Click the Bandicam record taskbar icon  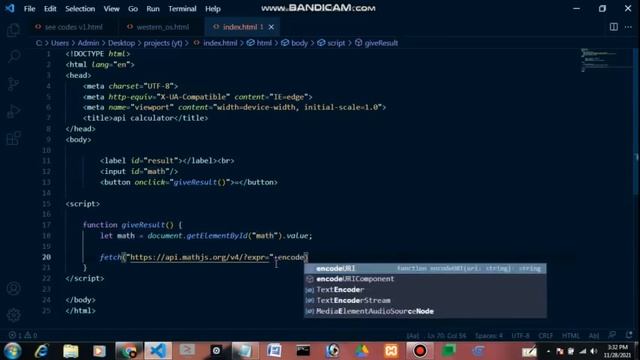[420, 351]
